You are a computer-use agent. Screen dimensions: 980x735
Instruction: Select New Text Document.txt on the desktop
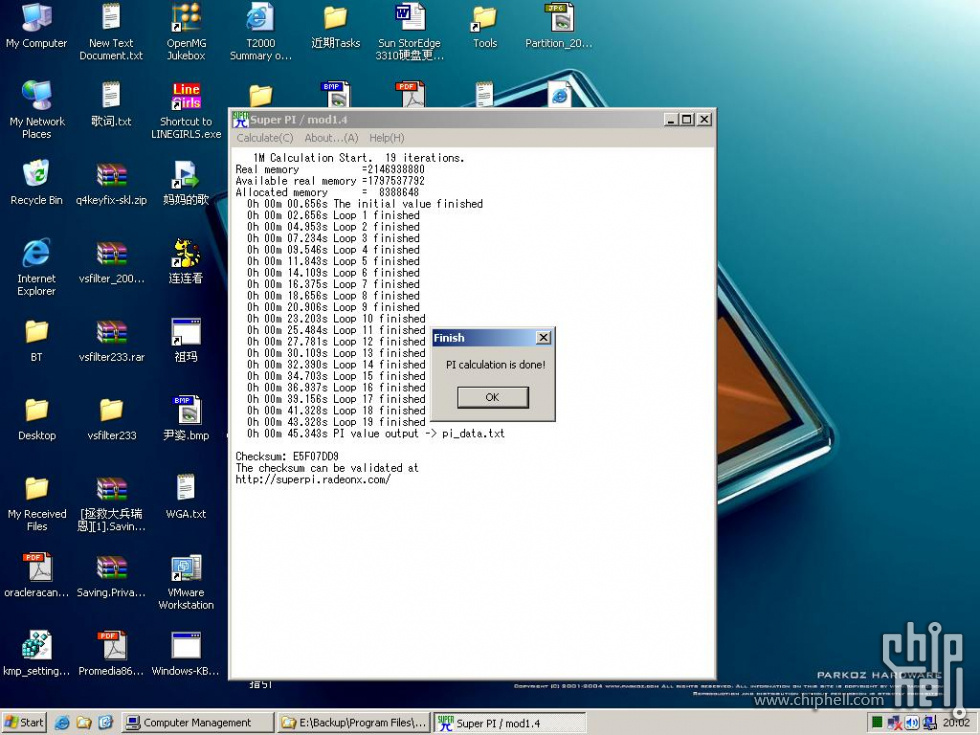click(x=111, y=32)
